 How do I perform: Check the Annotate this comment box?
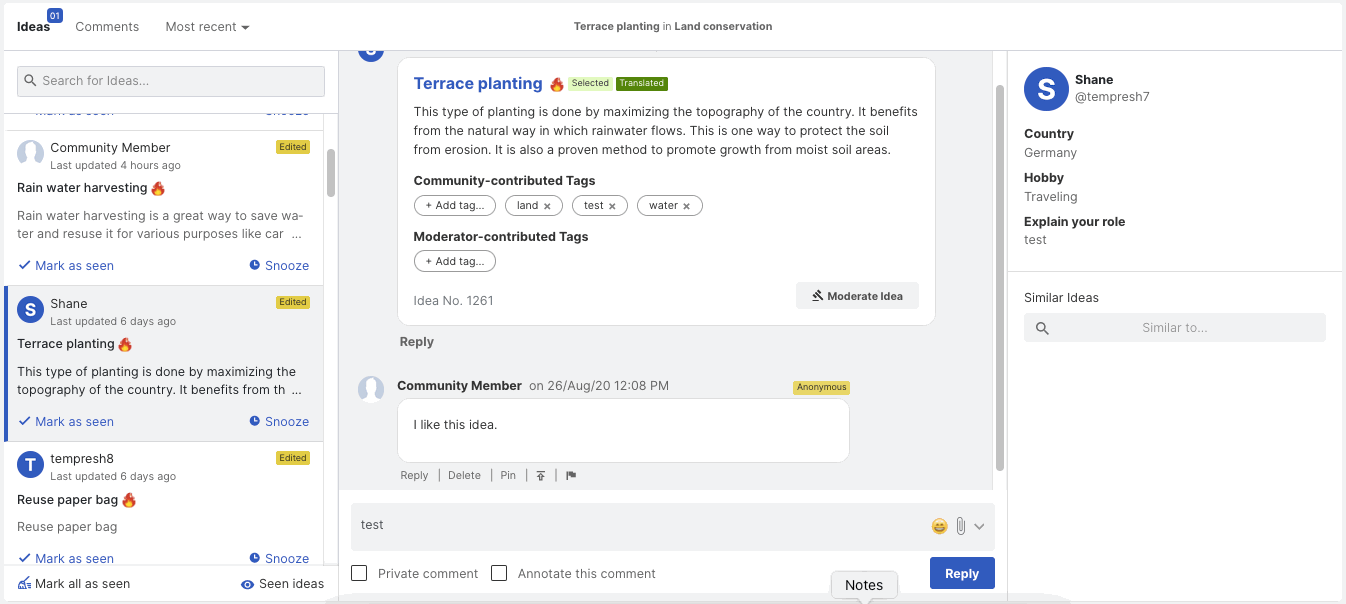point(499,574)
